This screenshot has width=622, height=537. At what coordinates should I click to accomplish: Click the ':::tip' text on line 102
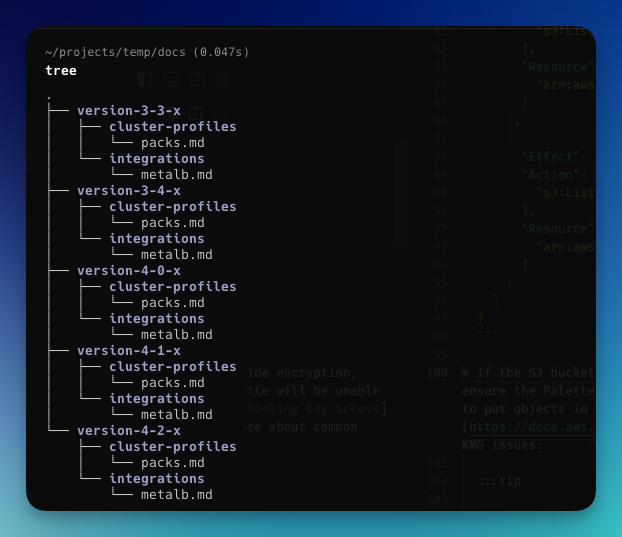[x=500, y=481]
